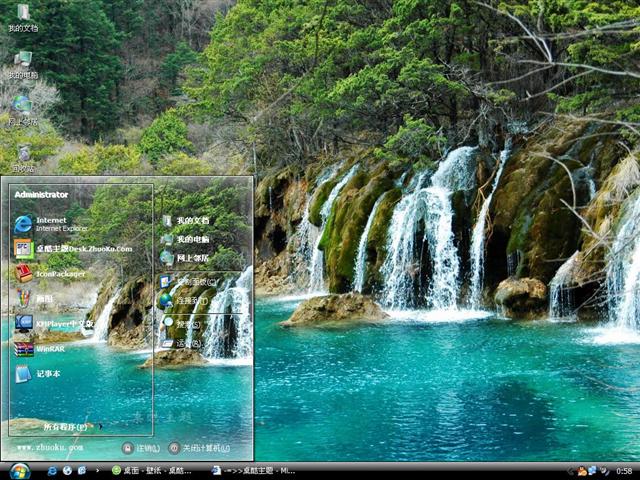Select 网上邻居 in the Start menu right column
Viewport: 640px width, 480px height.
coord(184,258)
